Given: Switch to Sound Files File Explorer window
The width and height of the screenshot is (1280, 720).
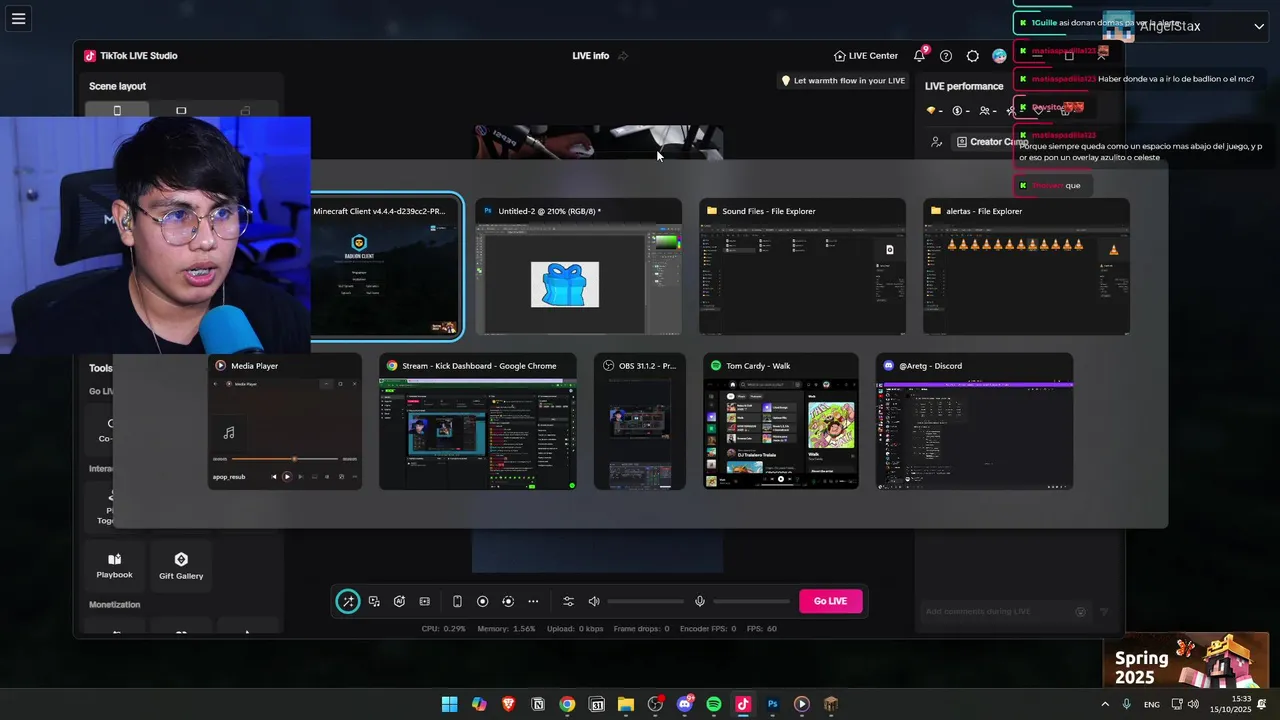Looking at the screenshot, I should (x=802, y=267).
